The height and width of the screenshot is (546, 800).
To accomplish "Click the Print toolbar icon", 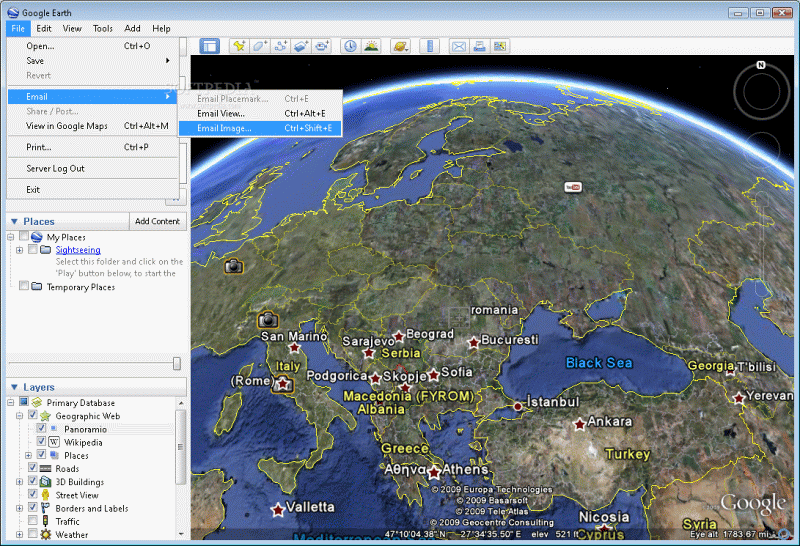I will (x=480, y=46).
